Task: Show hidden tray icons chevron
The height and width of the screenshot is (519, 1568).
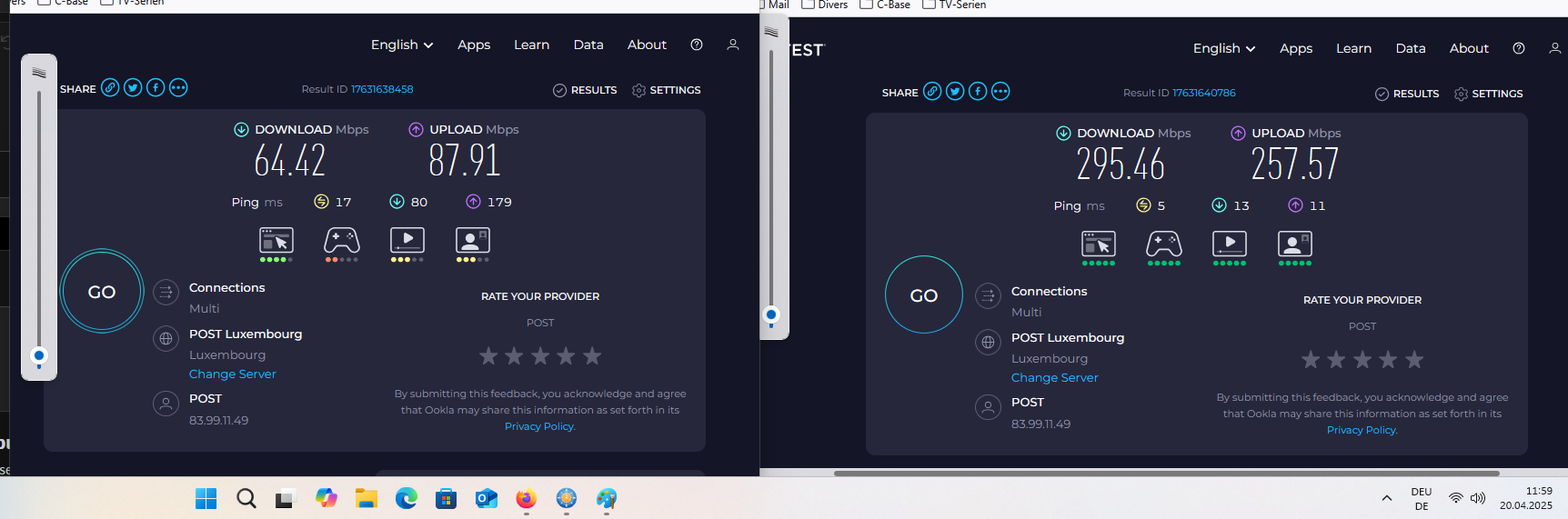Action: tap(1387, 498)
